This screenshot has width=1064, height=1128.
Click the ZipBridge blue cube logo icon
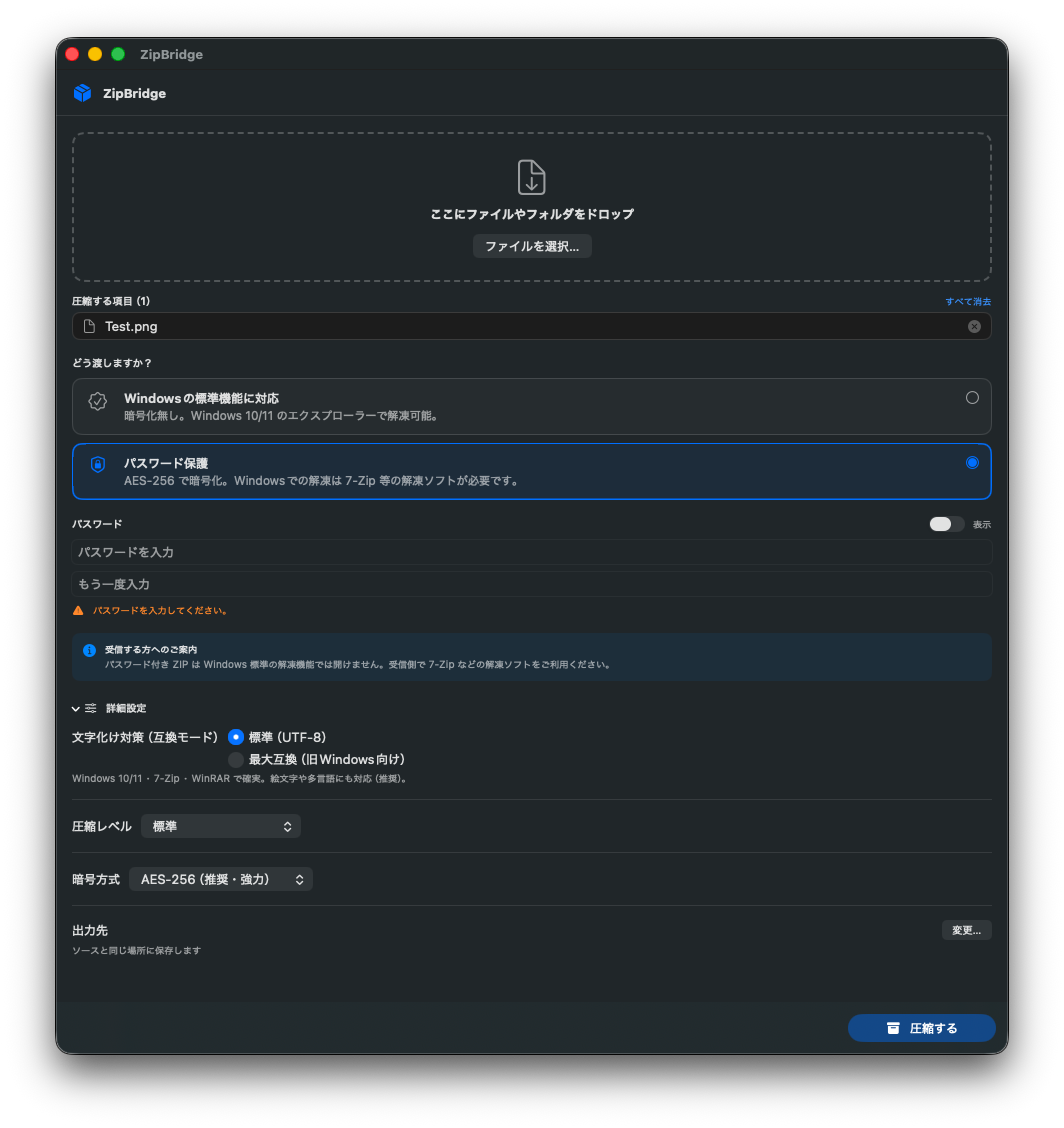[x=82, y=93]
